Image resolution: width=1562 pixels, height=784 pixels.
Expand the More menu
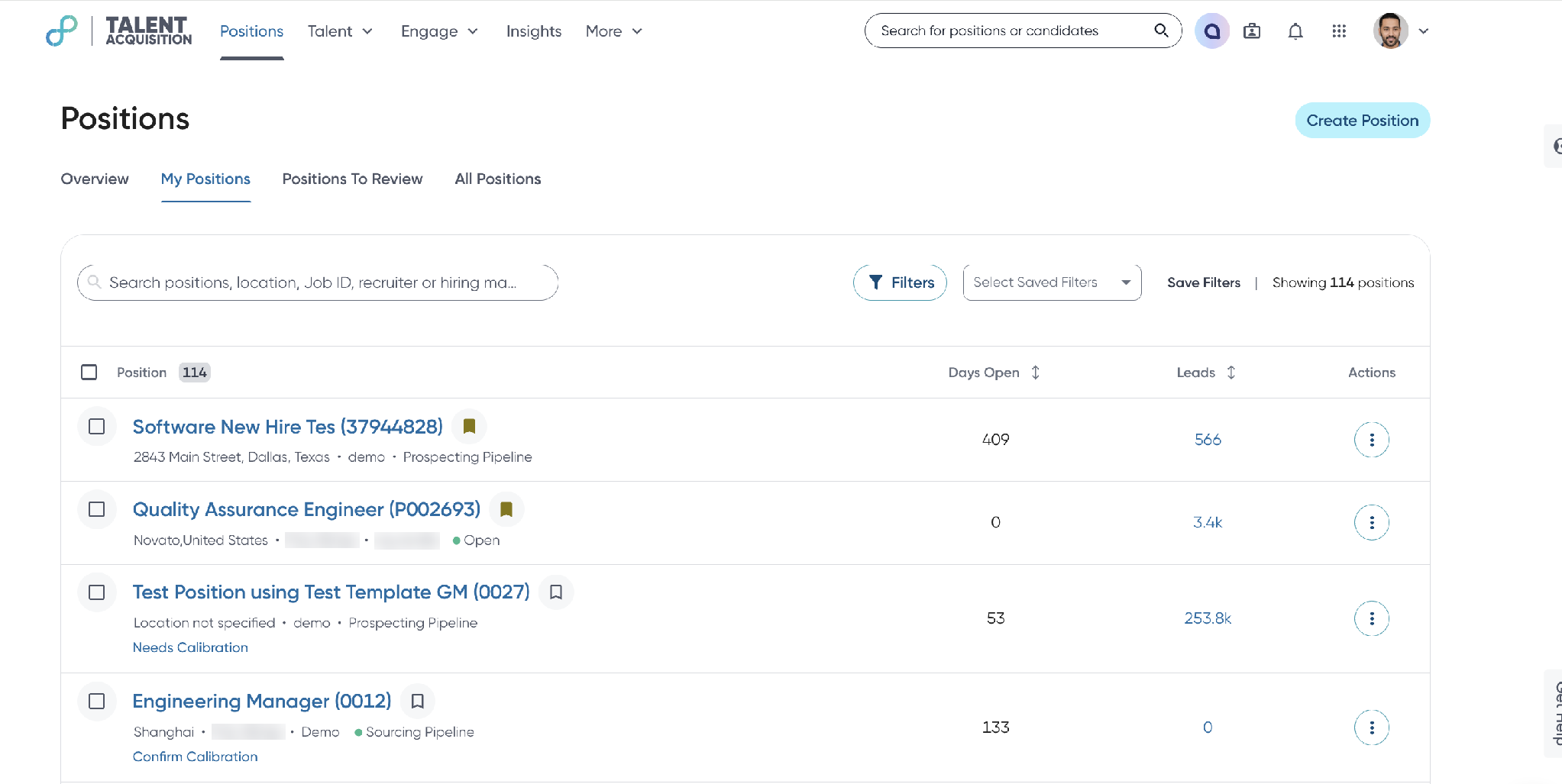pos(614,31)
